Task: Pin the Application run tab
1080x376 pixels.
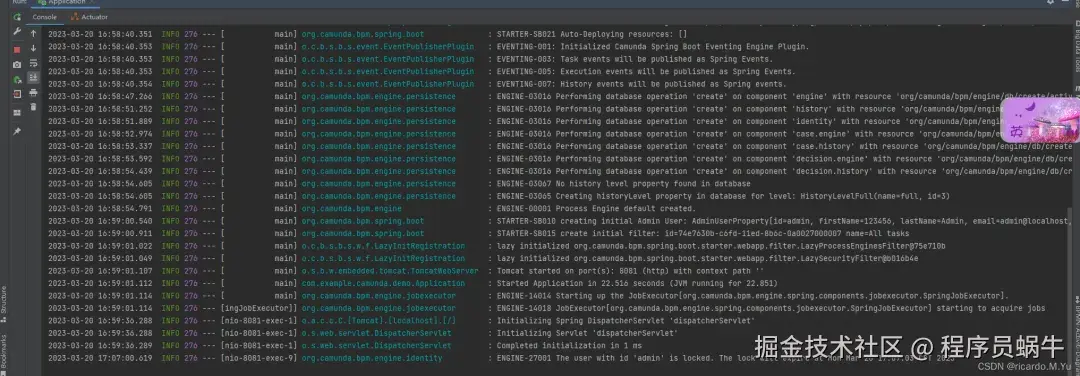Action: point(17,131)
